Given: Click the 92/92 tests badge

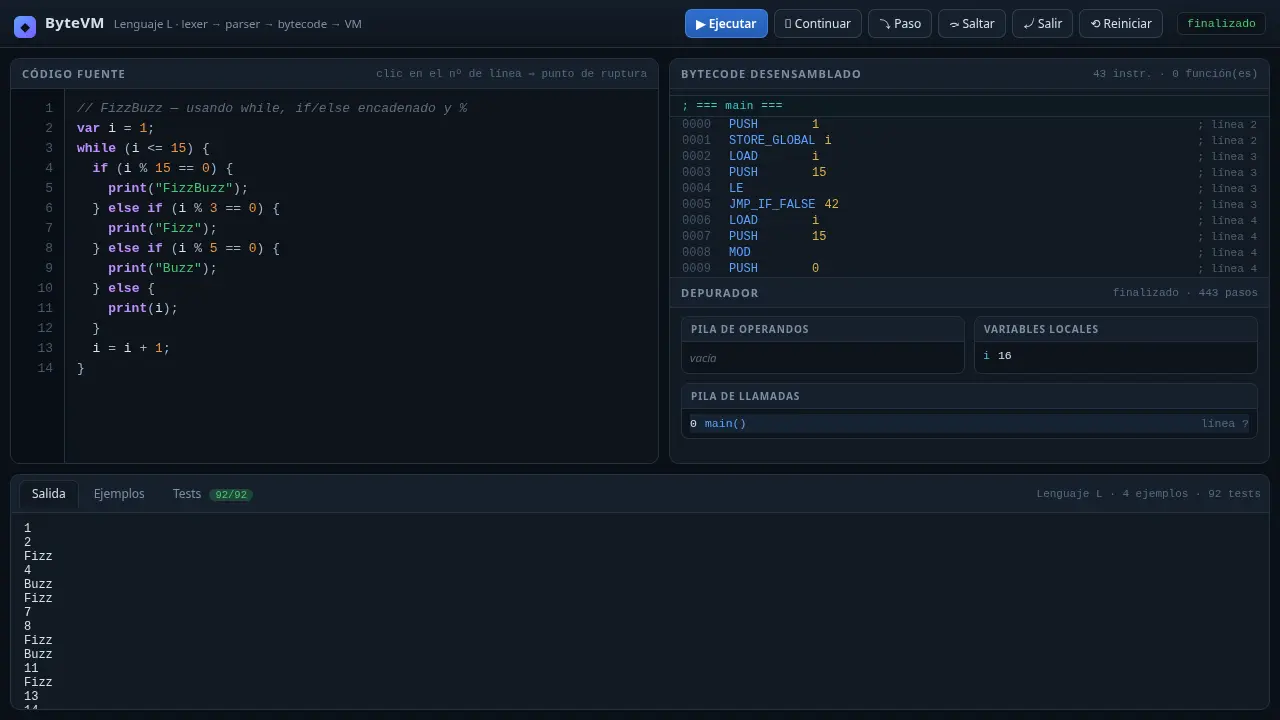Looking at the screenshot, I should 231,495.
